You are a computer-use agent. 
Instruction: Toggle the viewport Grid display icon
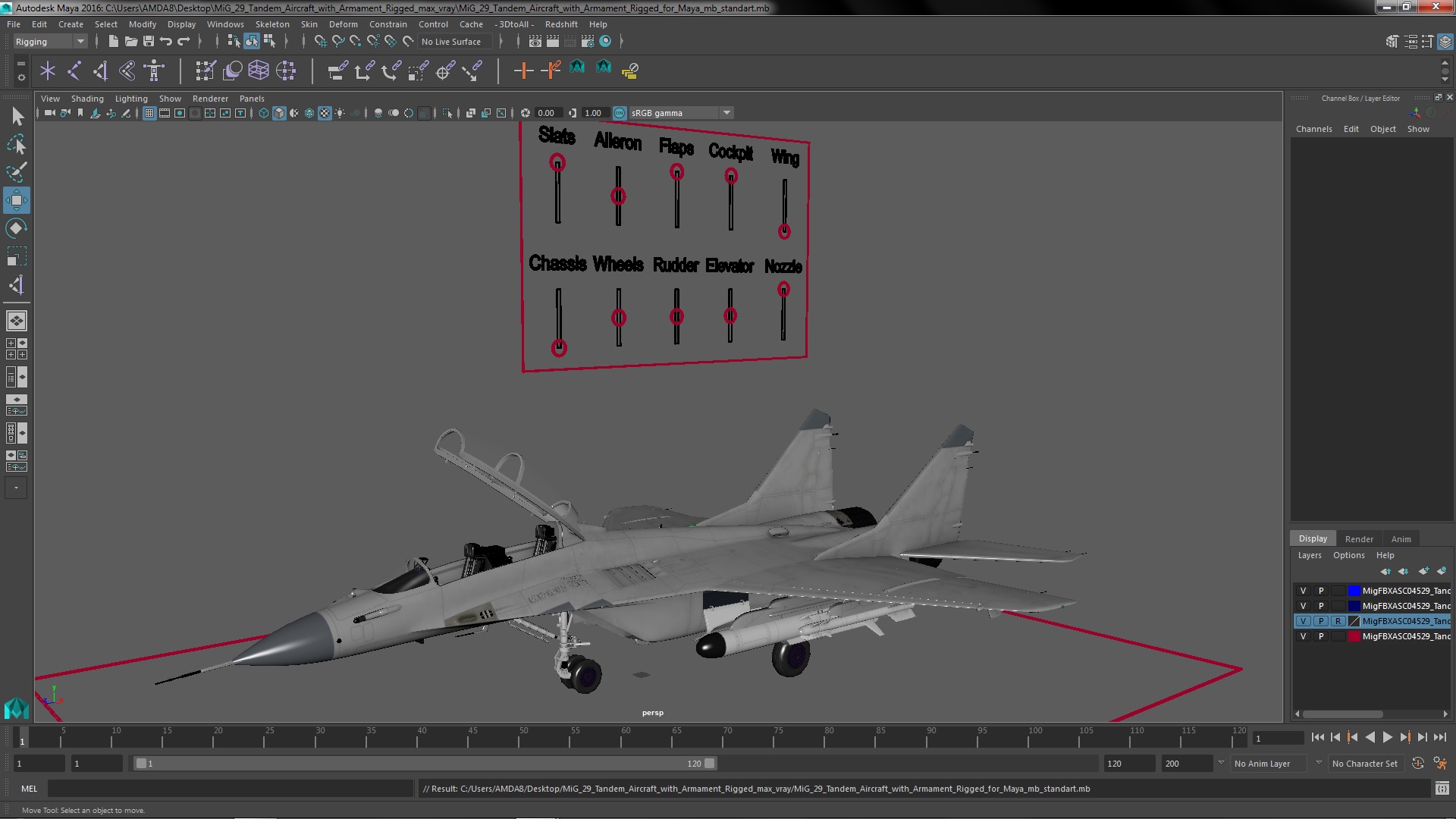[149, 113]
